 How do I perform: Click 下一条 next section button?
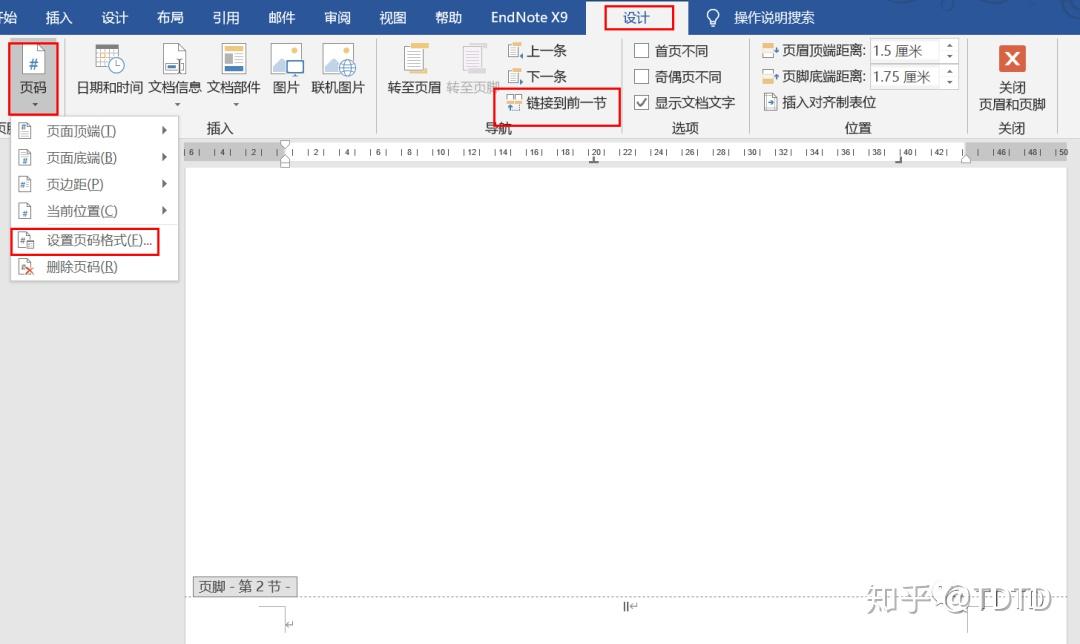click(x=537, y=76)
